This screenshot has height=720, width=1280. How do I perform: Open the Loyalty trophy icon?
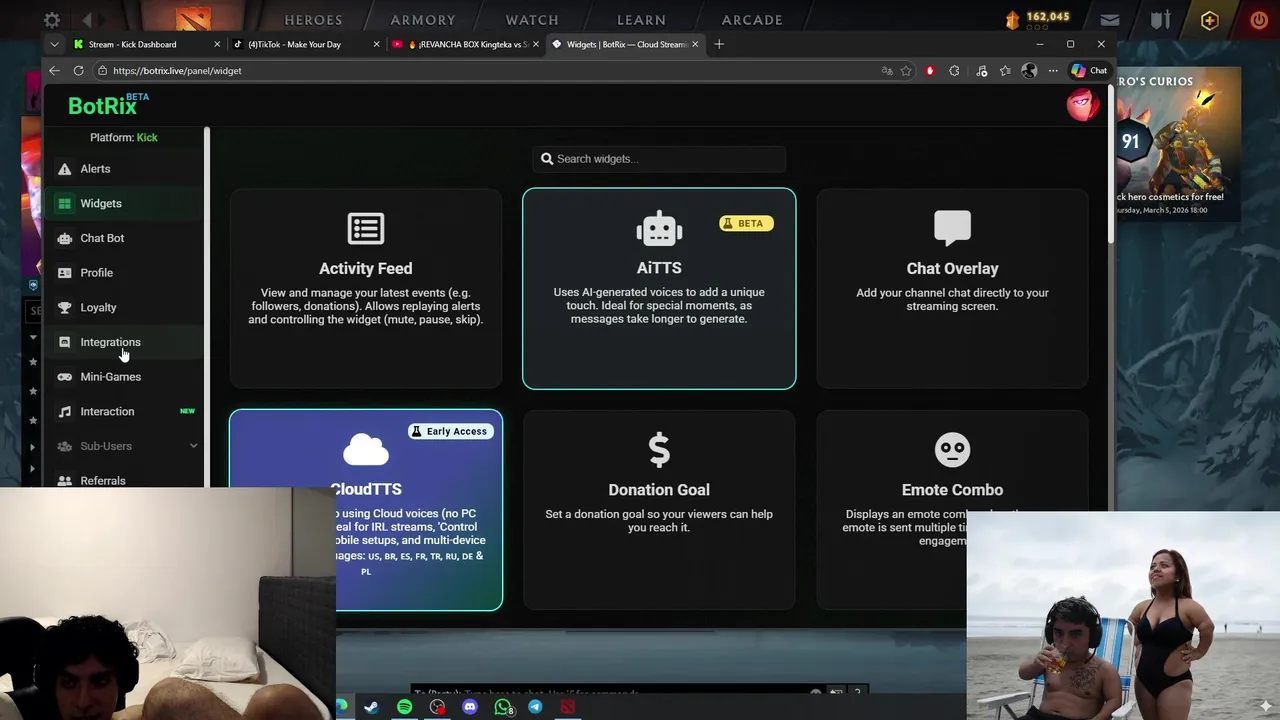click(x=65, y=308)
